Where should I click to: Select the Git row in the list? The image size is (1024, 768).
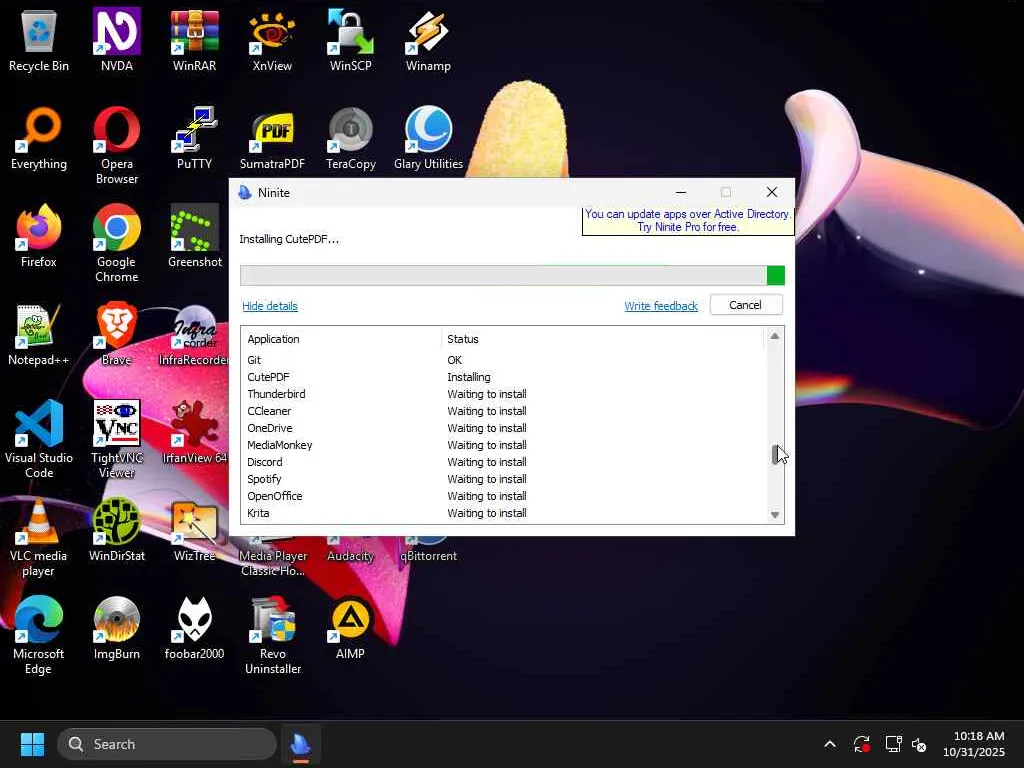click(x=503, y=360)
